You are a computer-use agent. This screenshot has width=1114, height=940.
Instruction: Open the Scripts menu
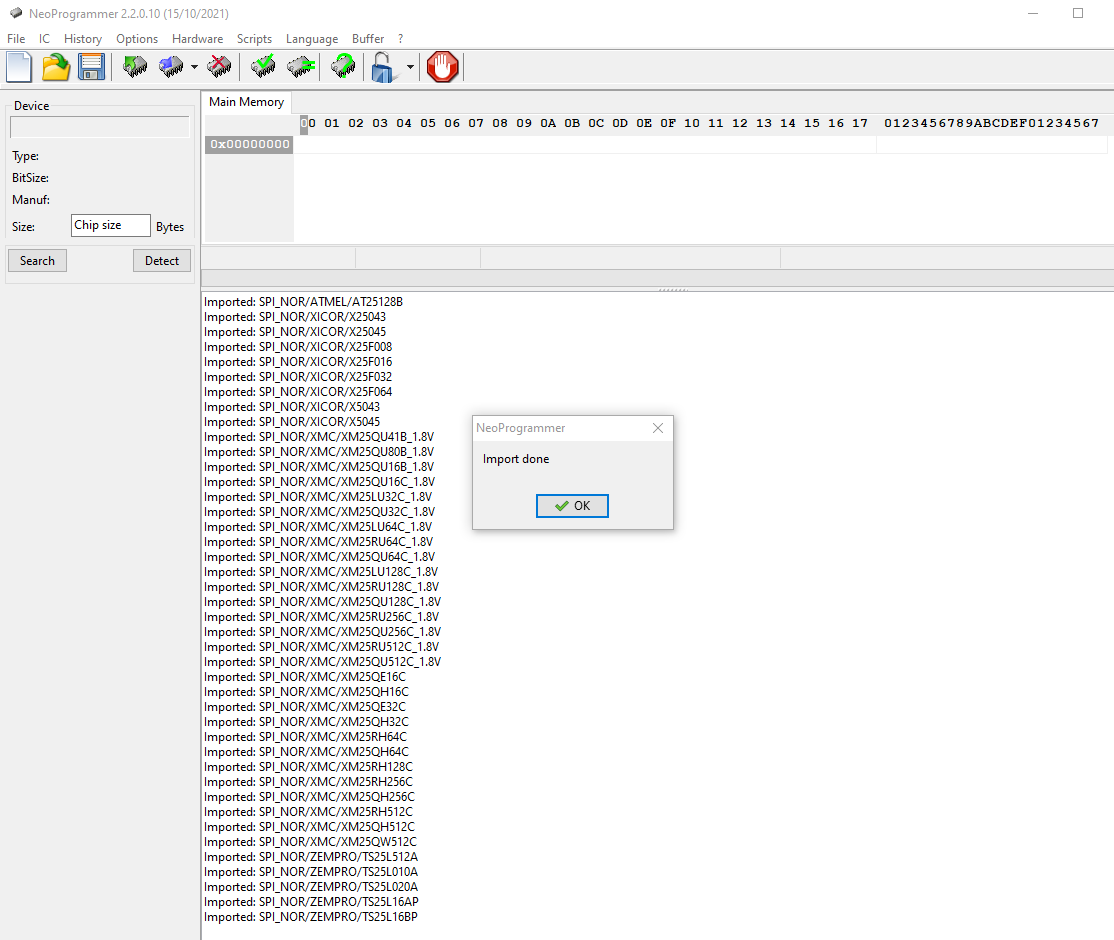click(254, 39)
